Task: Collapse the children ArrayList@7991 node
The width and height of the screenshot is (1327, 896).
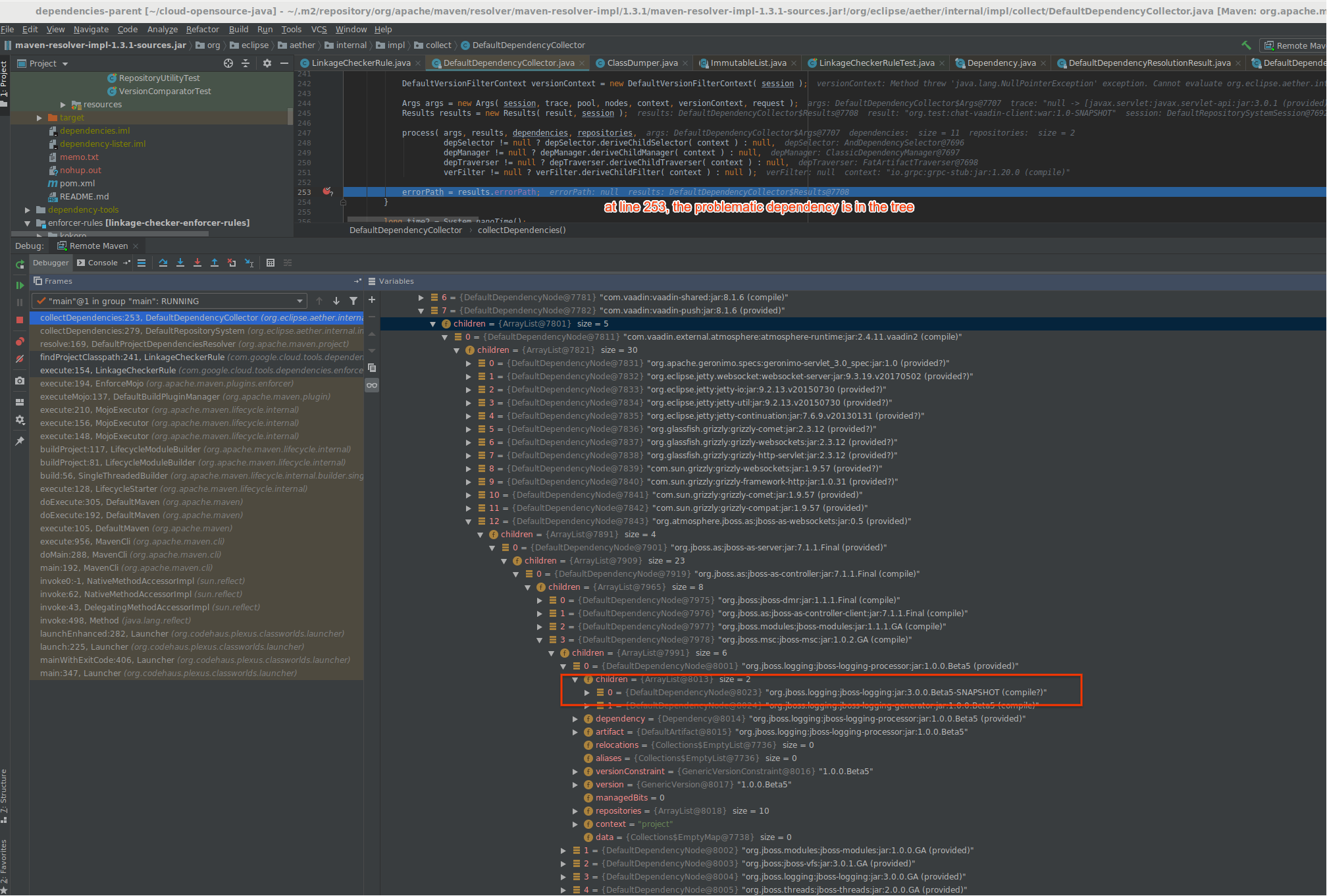Action: (x=552, y=652)
